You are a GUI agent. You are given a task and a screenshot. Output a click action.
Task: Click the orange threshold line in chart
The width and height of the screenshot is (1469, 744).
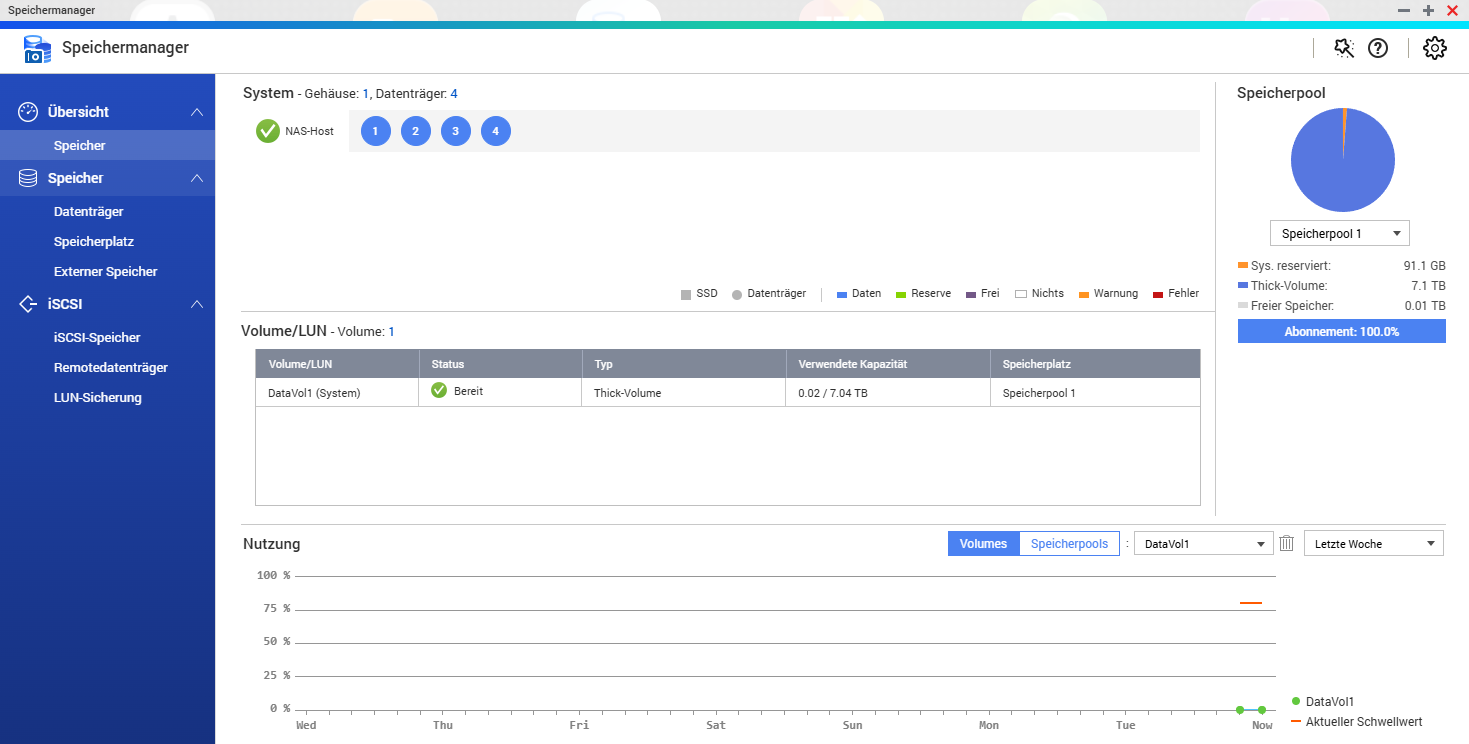click(x=1251, y=603)
